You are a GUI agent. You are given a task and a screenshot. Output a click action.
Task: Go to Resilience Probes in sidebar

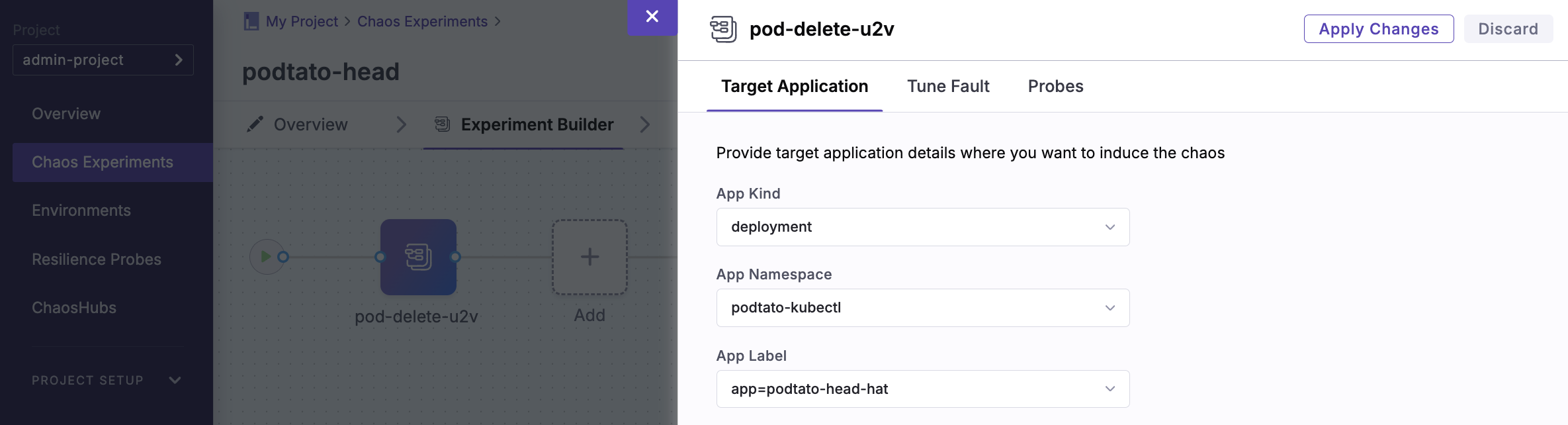tap(97, 260)
